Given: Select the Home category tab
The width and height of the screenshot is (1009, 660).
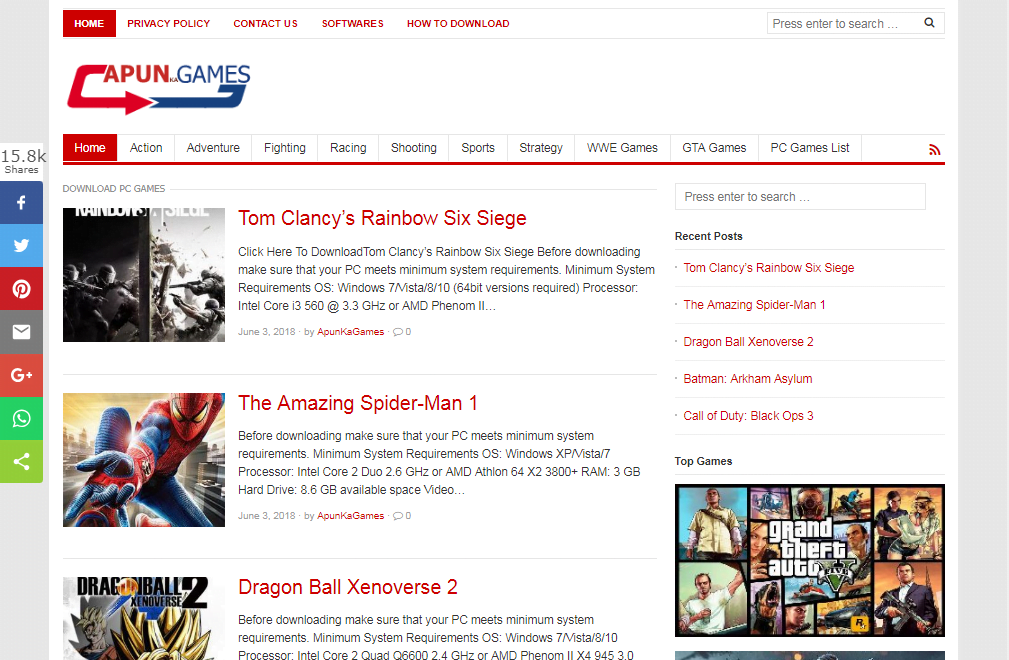Looking at the screenshot, I should tap(90, 148).
